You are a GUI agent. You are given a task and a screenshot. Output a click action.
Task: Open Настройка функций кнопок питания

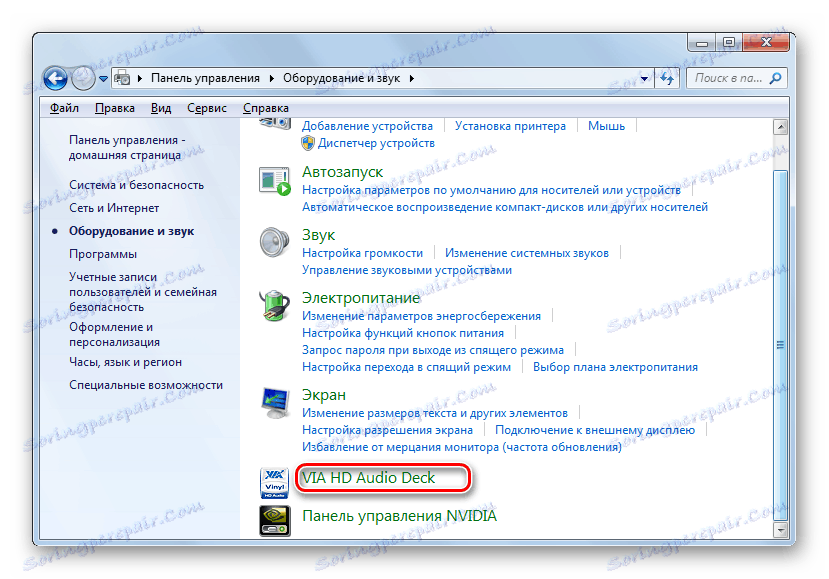point(402,333)
